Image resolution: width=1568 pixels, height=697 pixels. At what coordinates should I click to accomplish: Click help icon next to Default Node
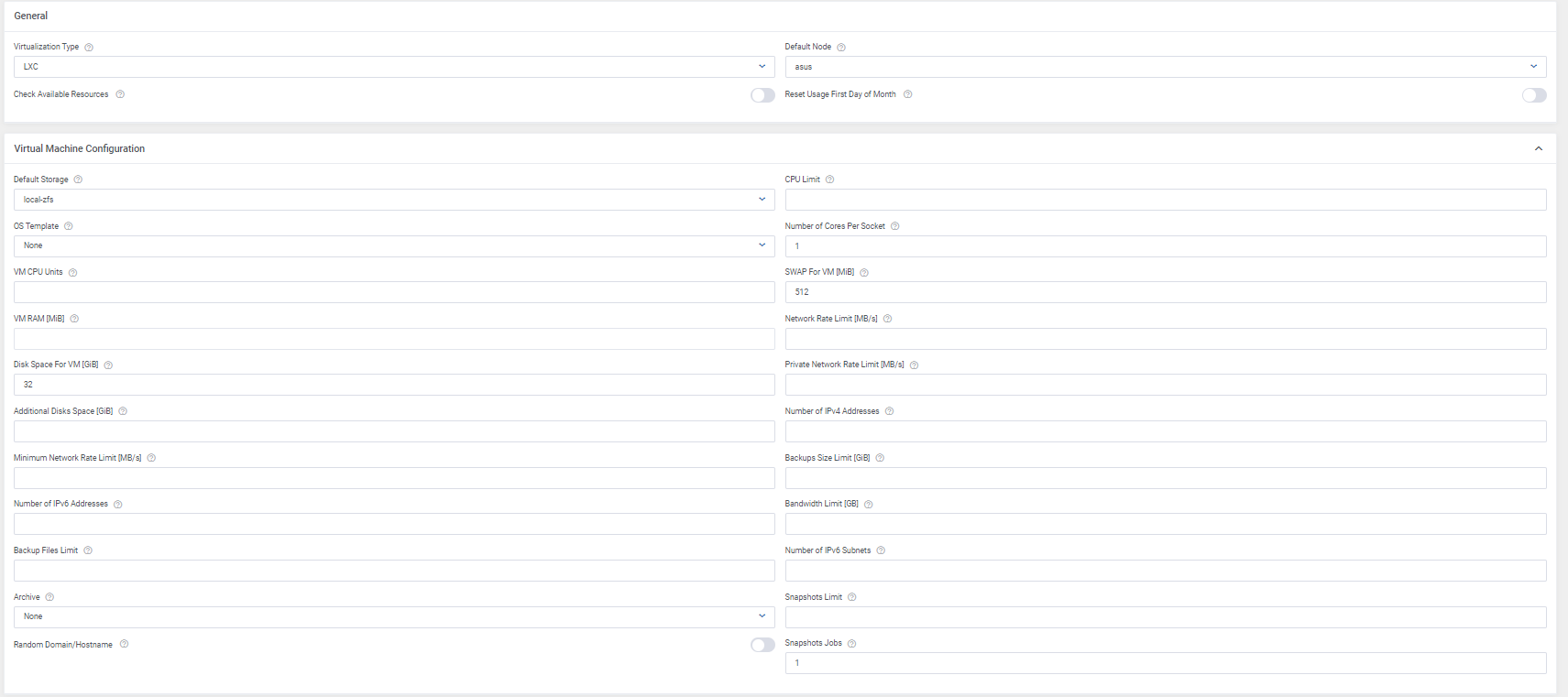[x=841, y=48]
